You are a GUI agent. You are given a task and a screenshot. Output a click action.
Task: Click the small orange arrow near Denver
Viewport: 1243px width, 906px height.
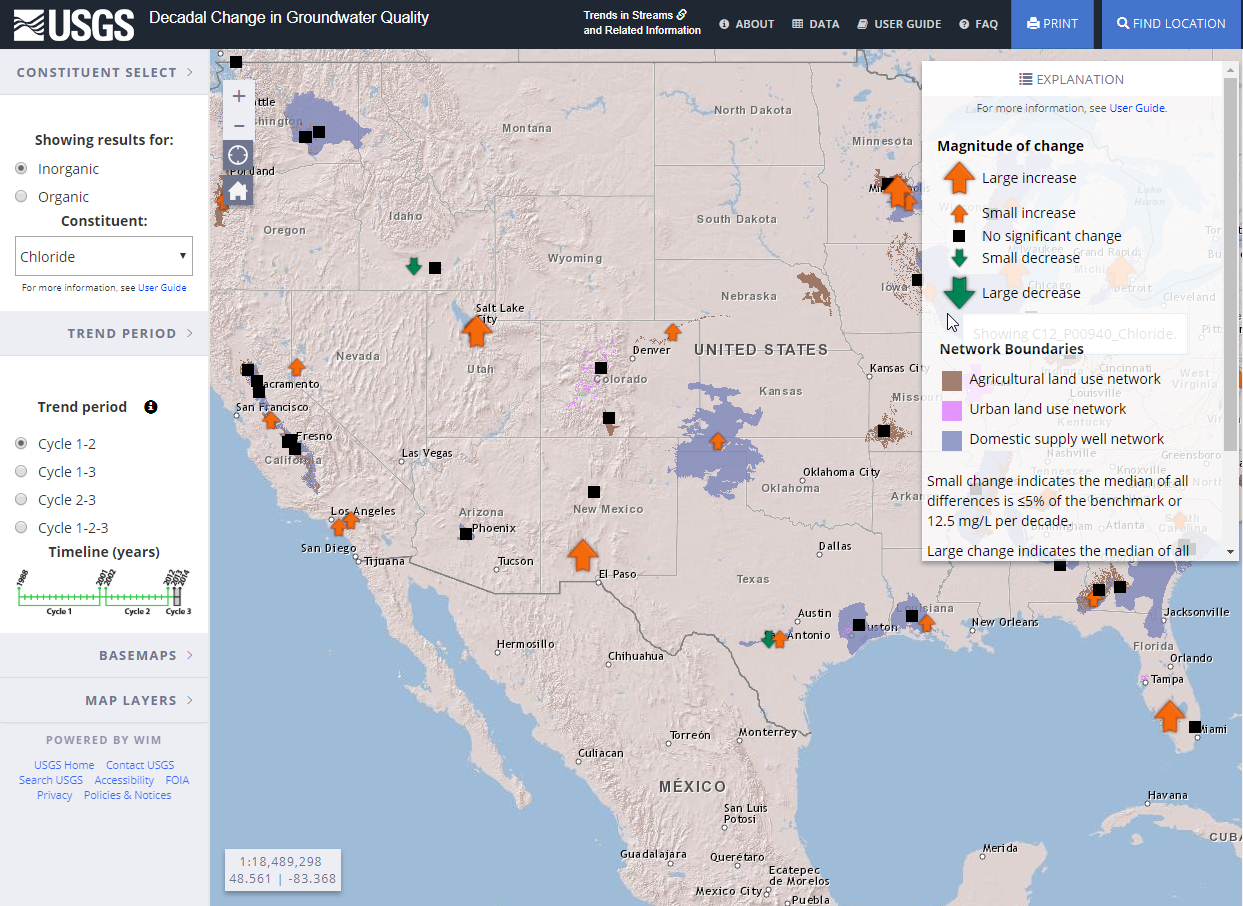click(673, 331)
